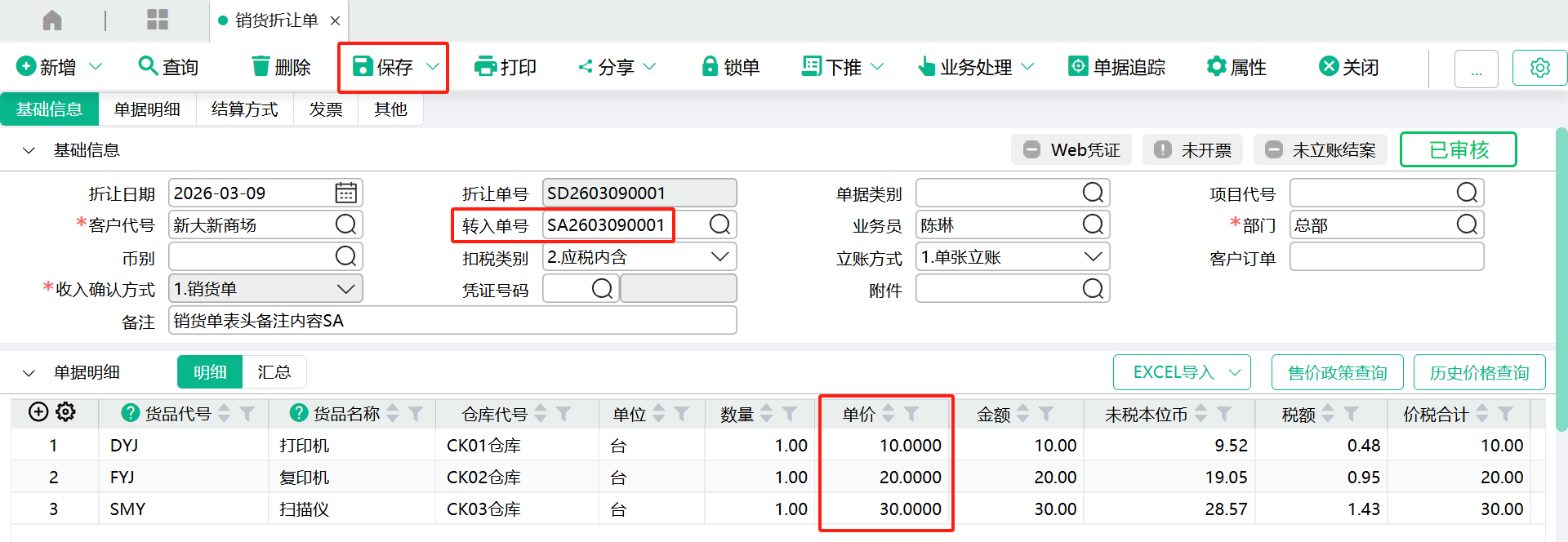Switch to the 结算方式 tab
Viewport: 1568px width, 542px height.
pyautogui.click(x=244, y=109)
